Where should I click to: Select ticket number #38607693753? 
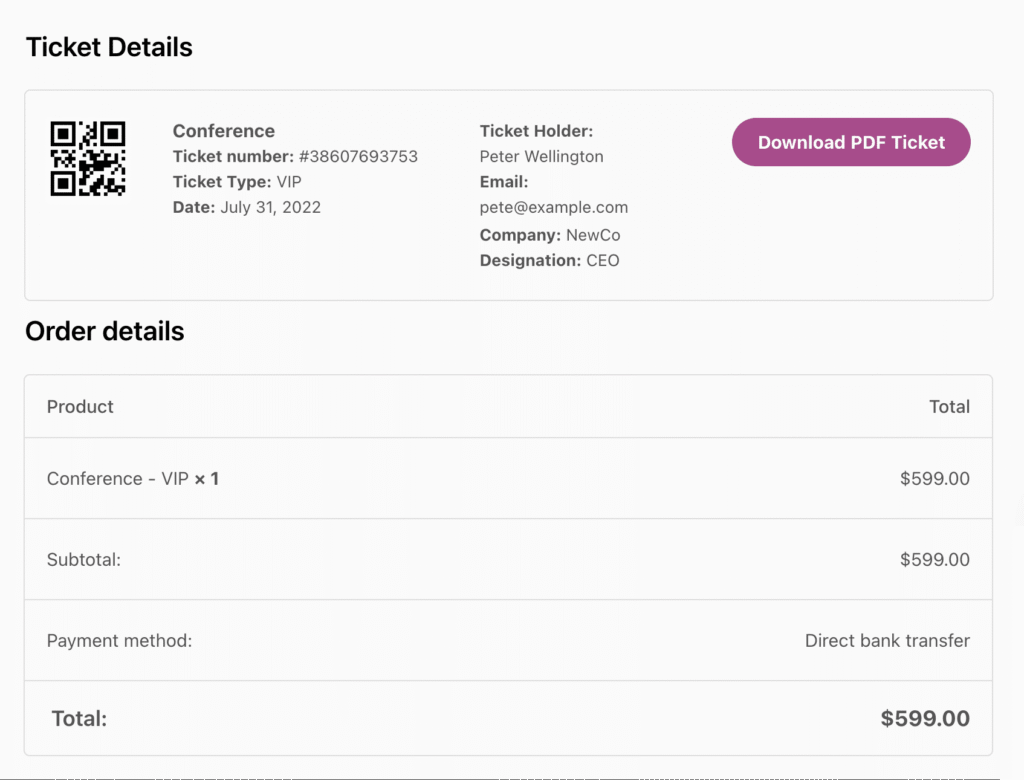pyautogui.click(x=358, y=156)
